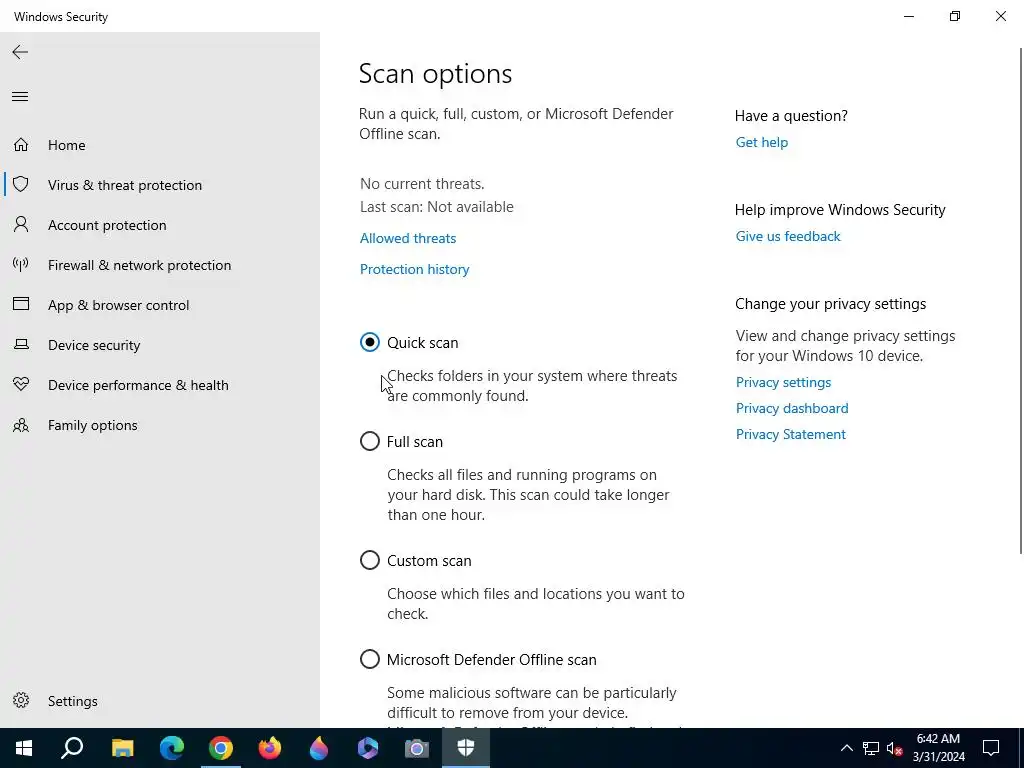
Task: Click the Windows Security taskbar shield icon
Action: (466, 748)
